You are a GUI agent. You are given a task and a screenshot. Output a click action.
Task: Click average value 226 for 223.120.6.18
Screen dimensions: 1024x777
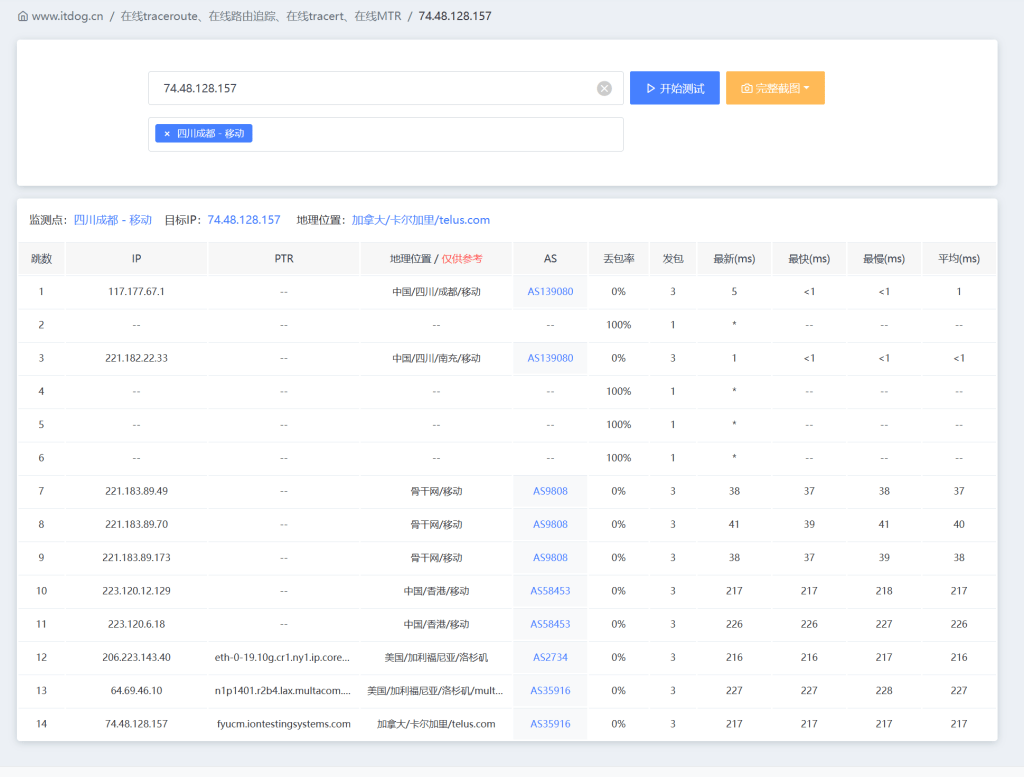click(x=959, y=624)
